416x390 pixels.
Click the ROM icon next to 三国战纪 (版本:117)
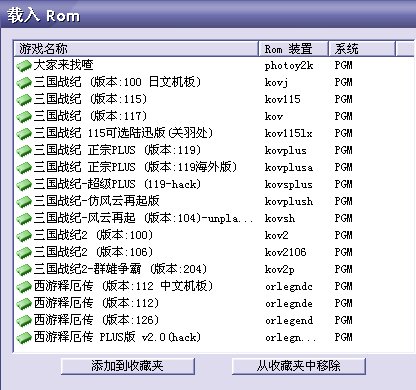[x=24, y=117]
